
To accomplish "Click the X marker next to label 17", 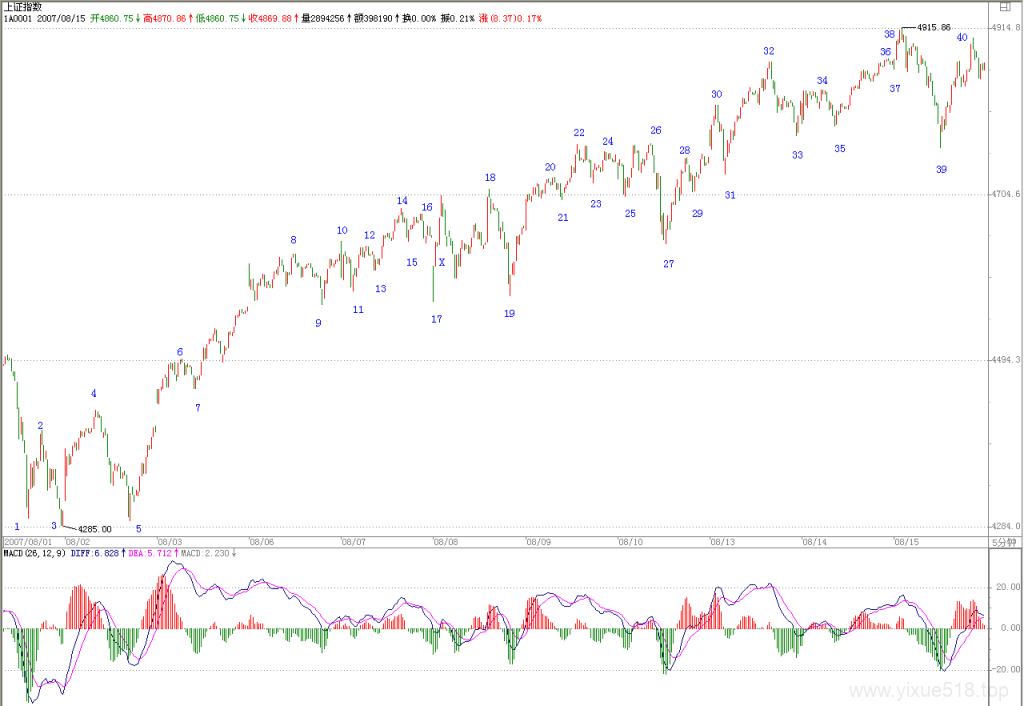I will (x=442, y=263).
